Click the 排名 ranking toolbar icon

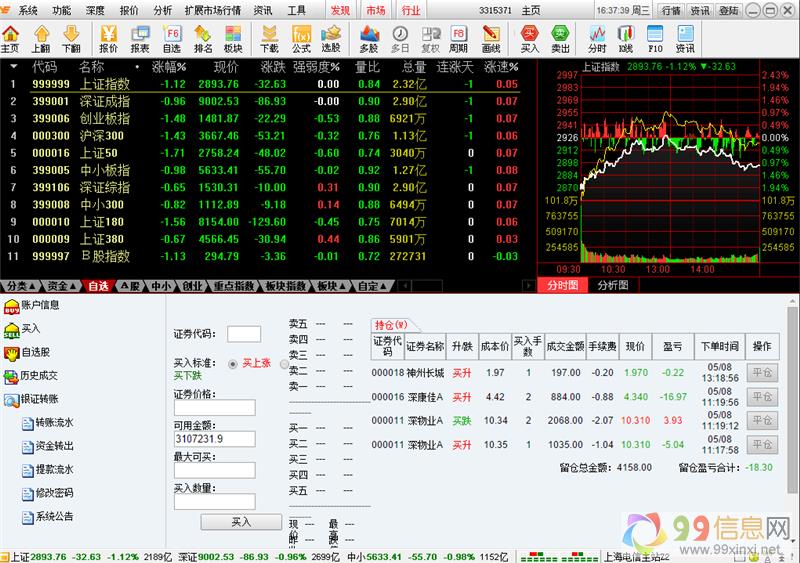coord(203,38)
